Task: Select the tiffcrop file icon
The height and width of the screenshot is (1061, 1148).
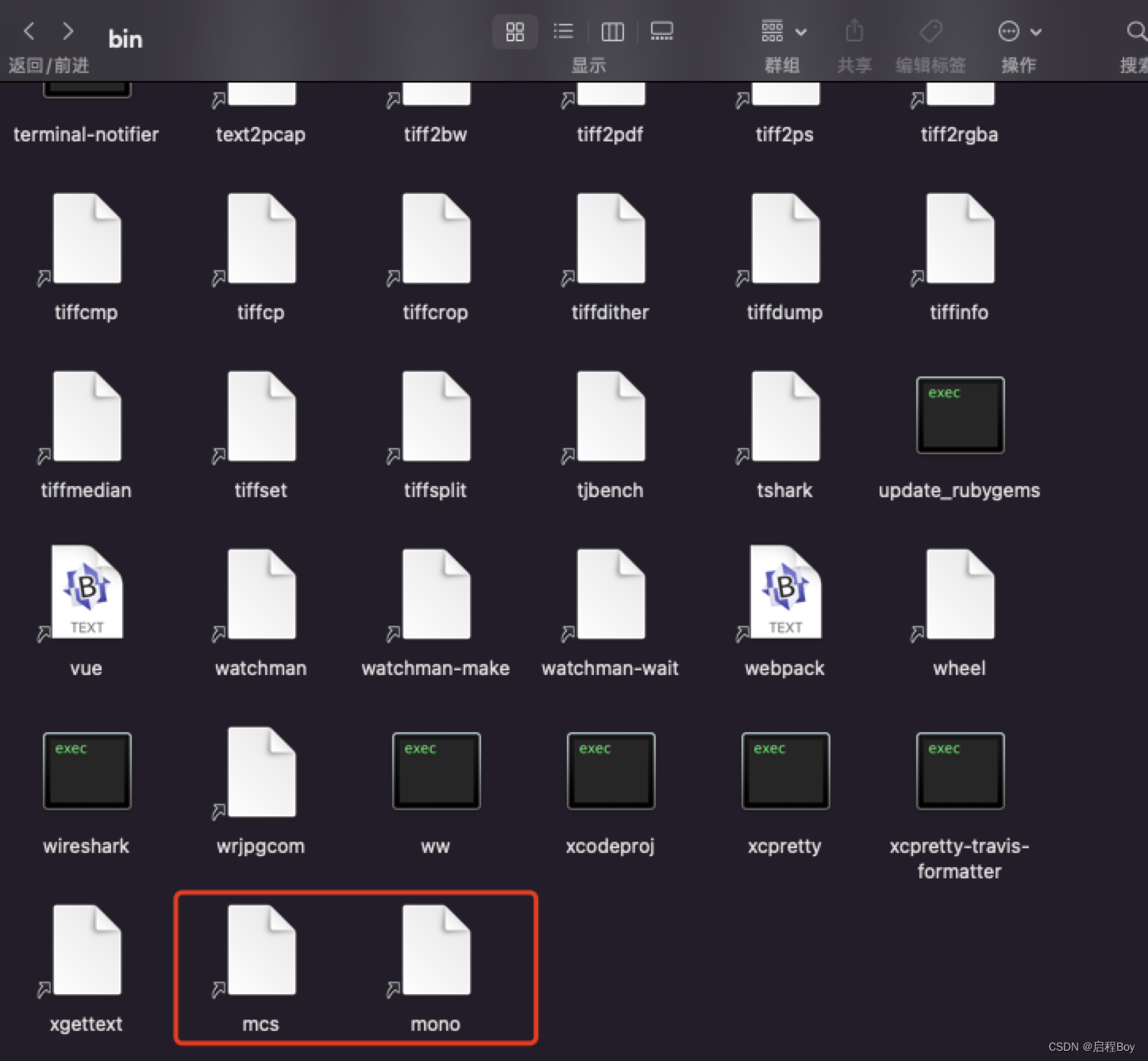Action: click(436, 238)
